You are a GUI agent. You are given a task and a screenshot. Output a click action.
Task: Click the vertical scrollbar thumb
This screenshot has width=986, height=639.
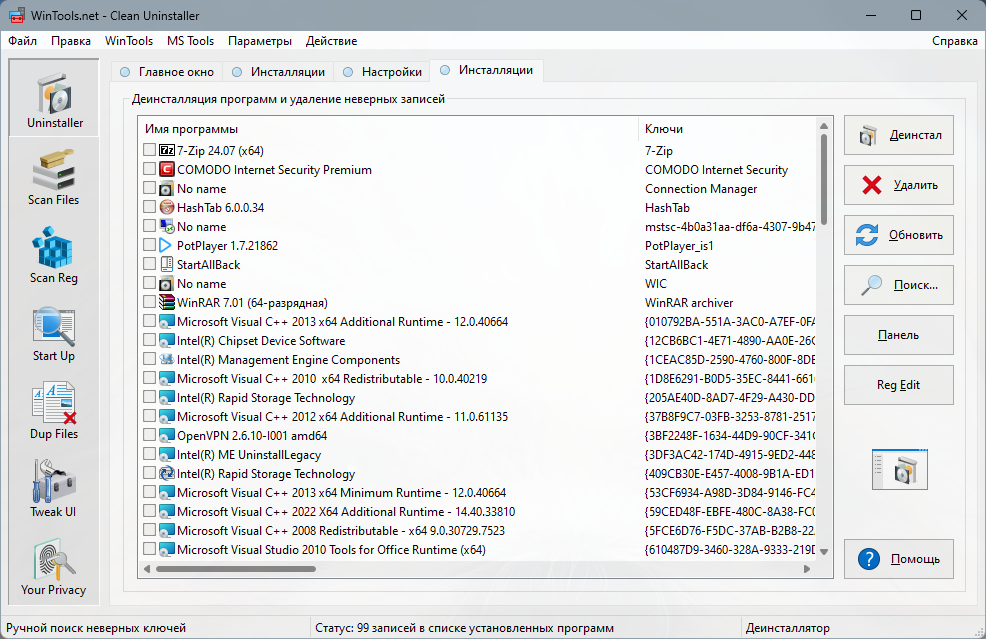824,179
